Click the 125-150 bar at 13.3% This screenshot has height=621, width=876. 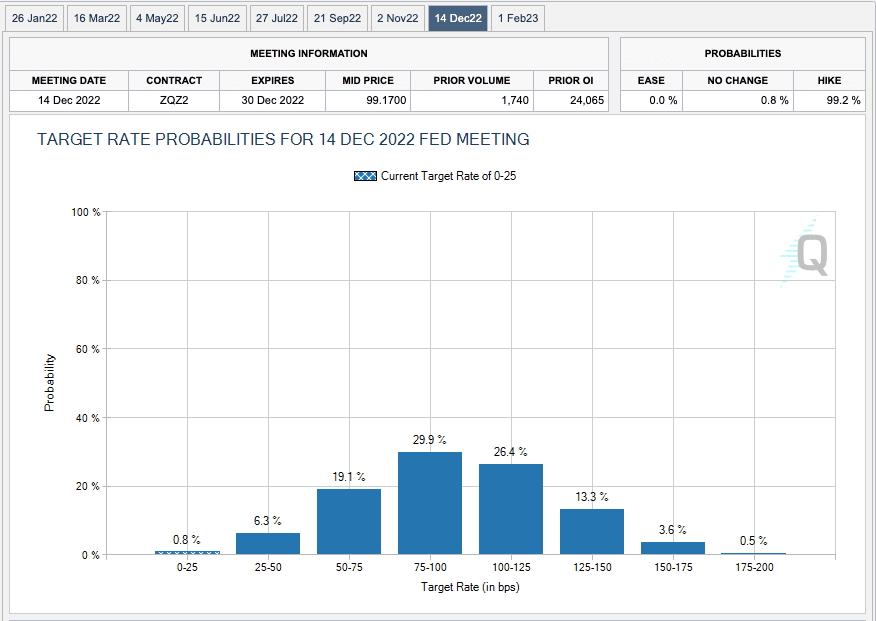coord(591,531)
